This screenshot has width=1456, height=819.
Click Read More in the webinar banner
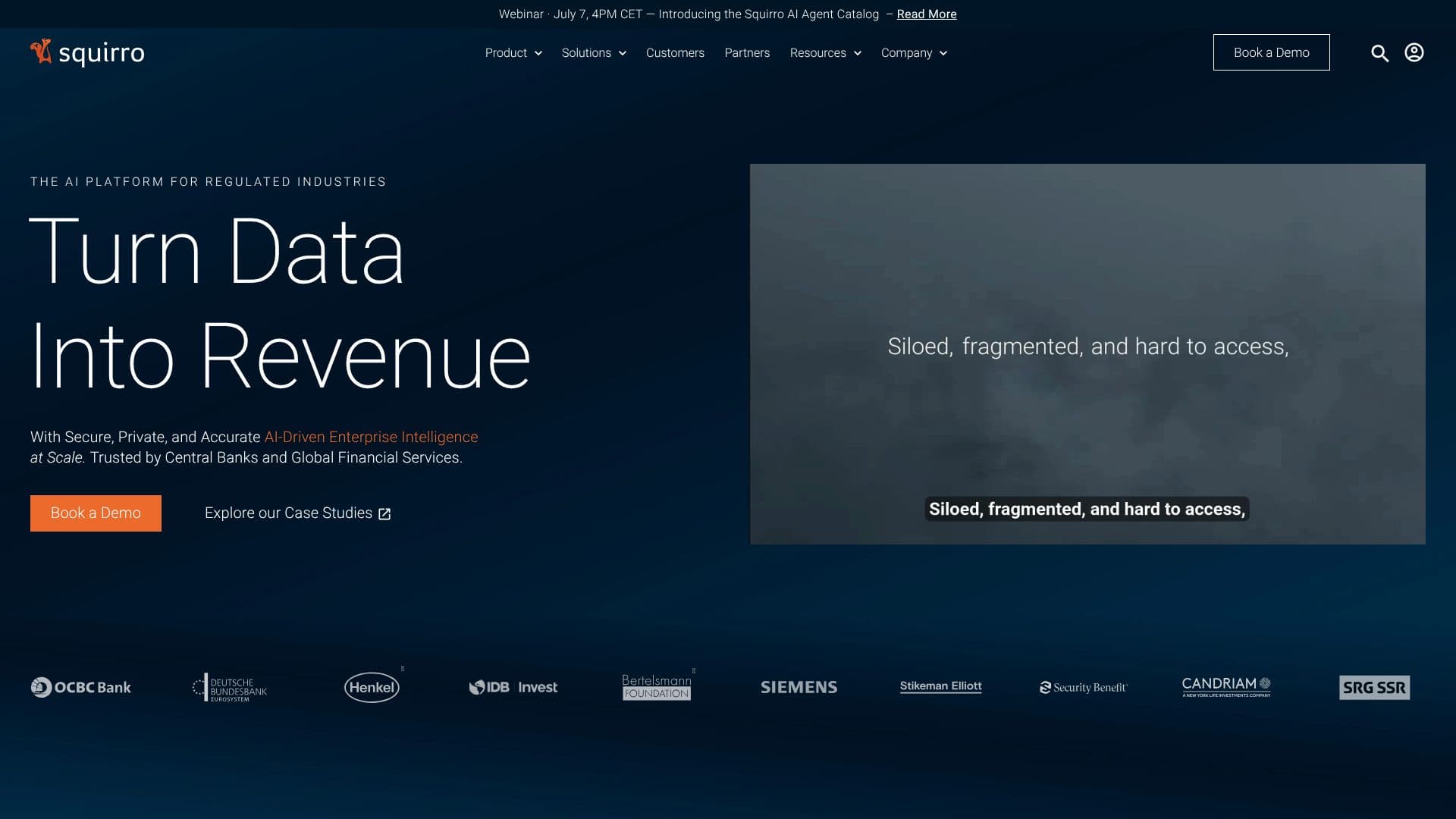coord(926,14)
